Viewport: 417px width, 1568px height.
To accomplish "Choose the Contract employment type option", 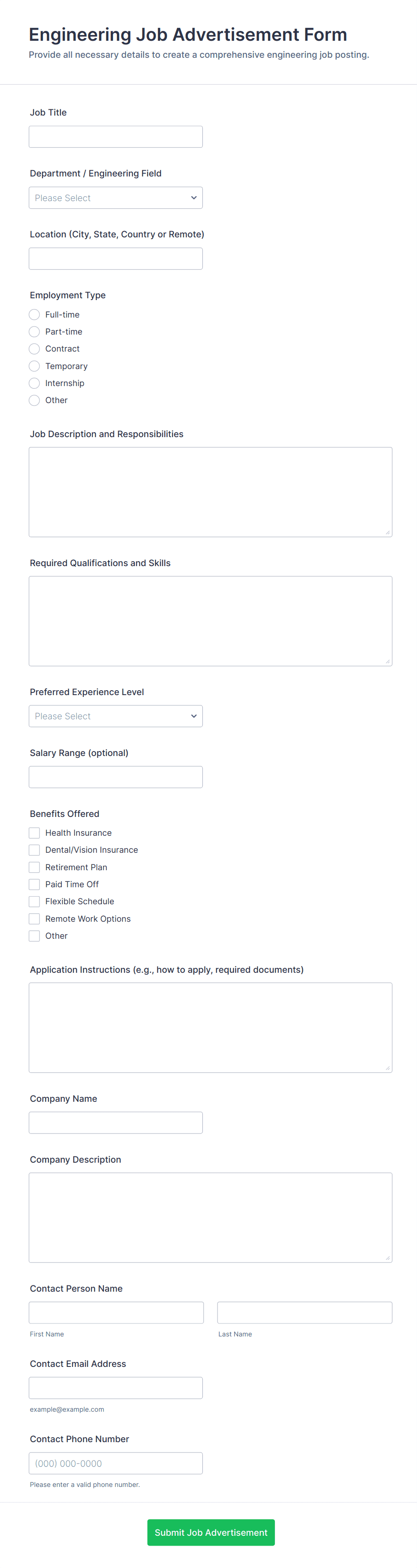I will (35, 349).
